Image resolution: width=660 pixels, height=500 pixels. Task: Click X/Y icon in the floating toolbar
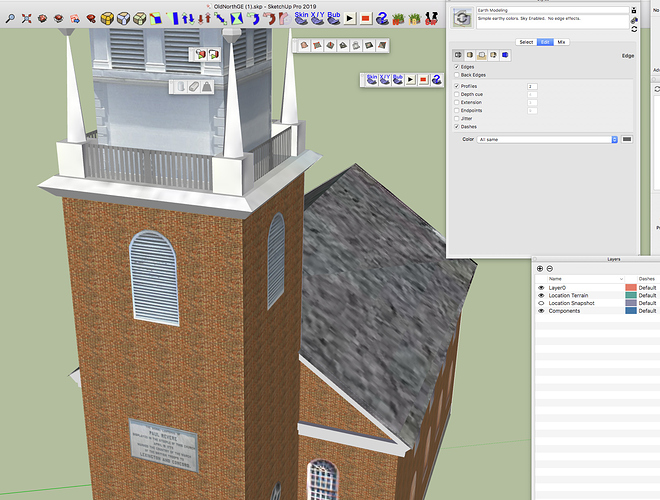coord(385,79)
